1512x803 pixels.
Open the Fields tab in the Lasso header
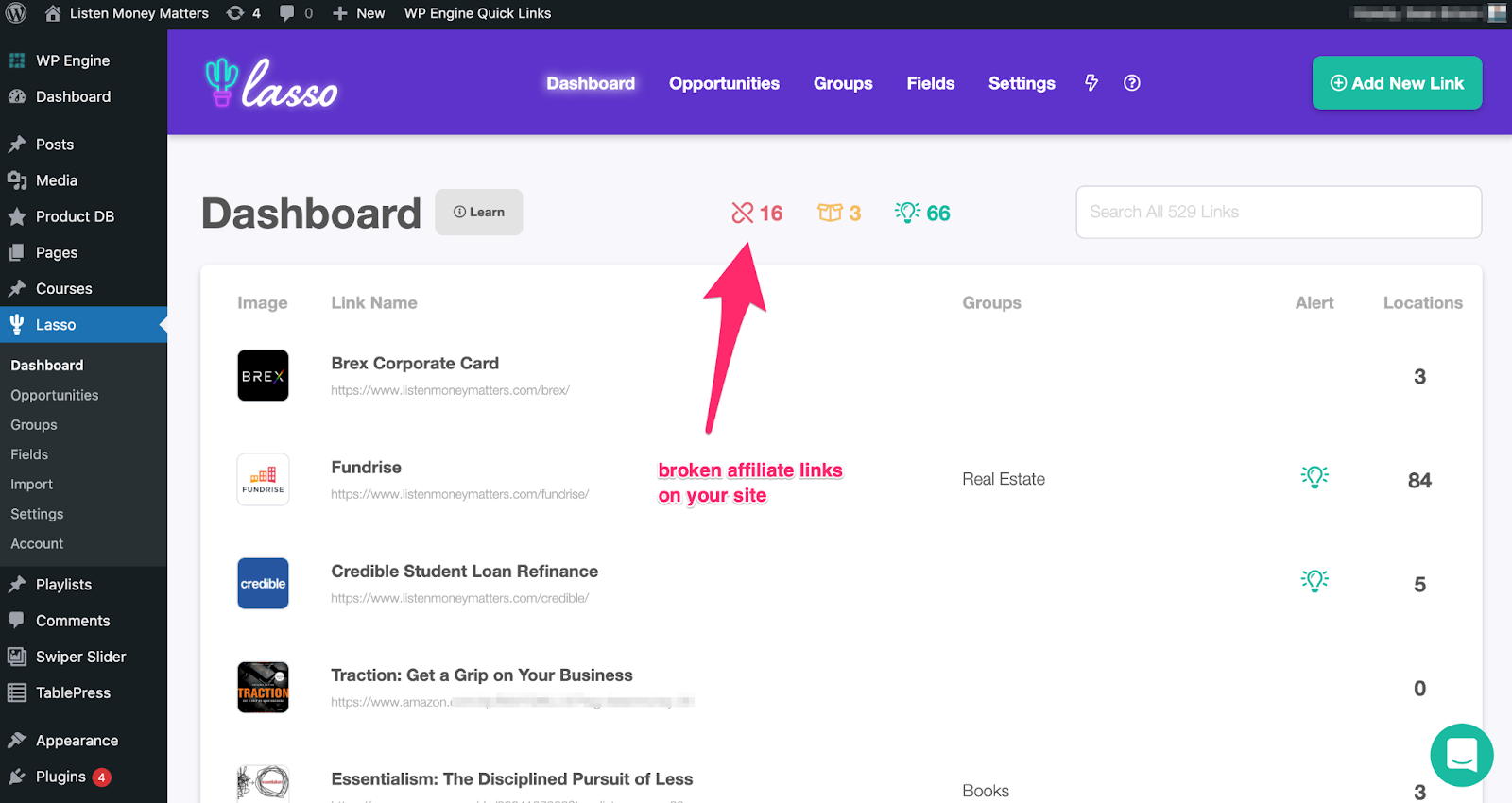pos(931,83)
